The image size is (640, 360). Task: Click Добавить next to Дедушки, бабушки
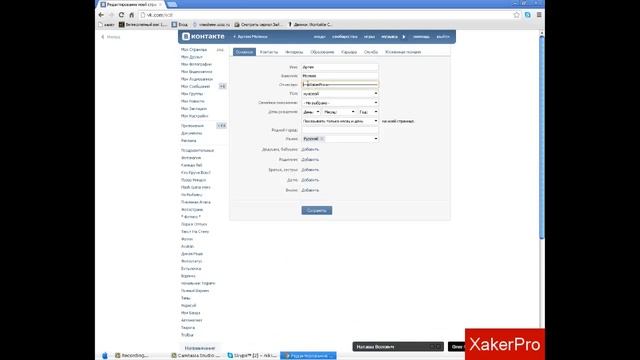point(310,149)
